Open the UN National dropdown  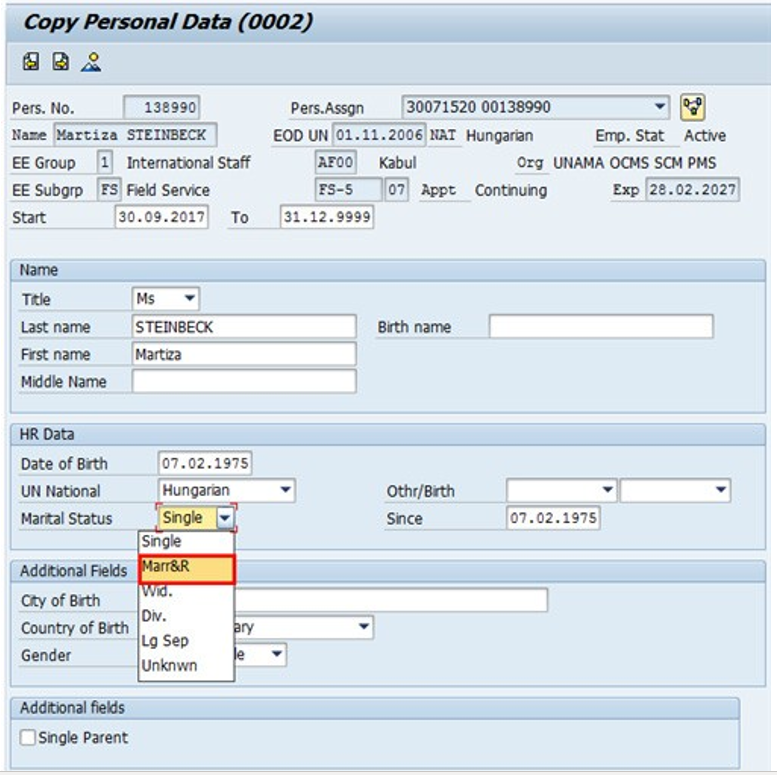coord(285,490)
